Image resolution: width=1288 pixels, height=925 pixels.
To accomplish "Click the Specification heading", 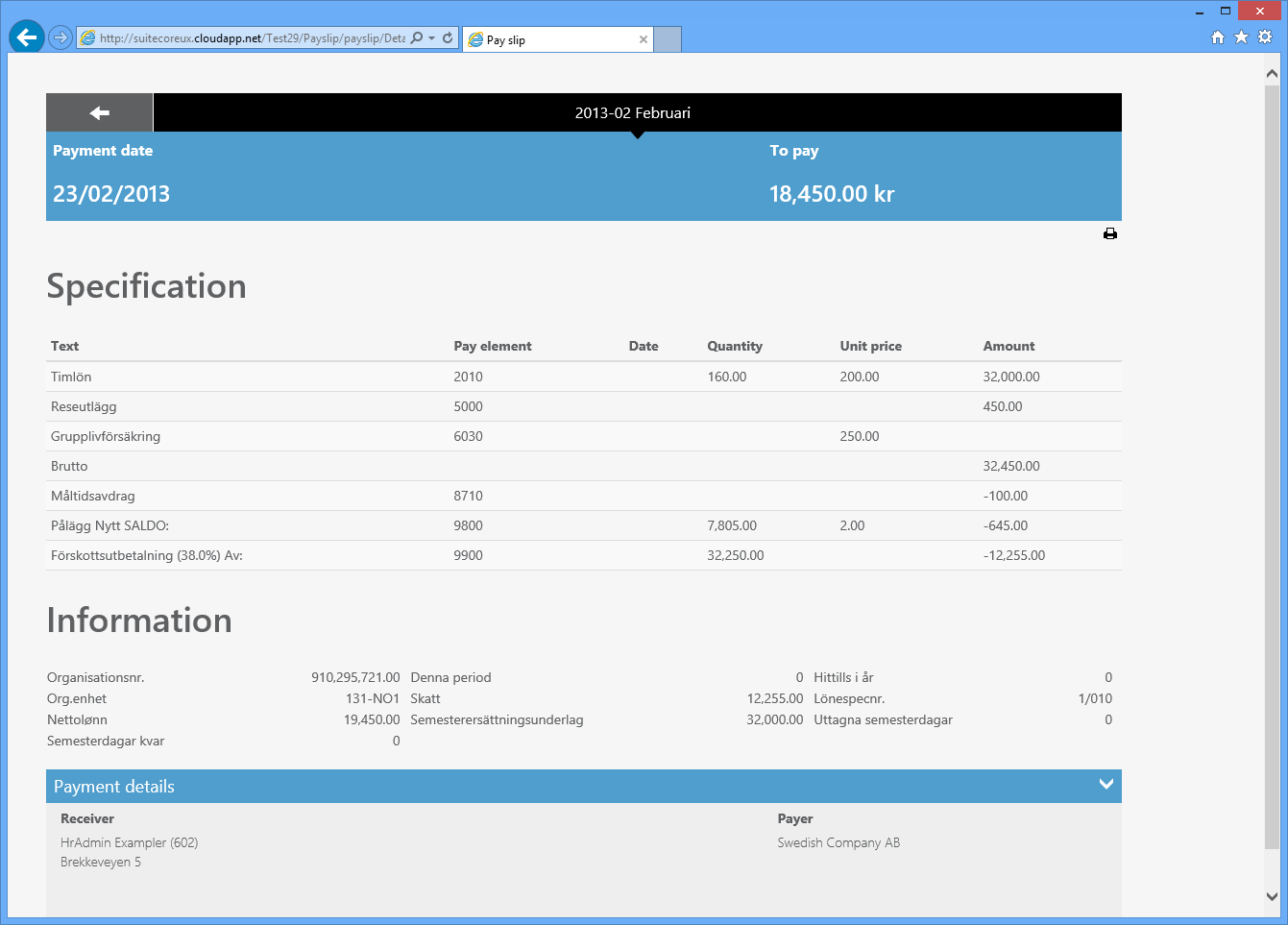I will tap(147, 286).
